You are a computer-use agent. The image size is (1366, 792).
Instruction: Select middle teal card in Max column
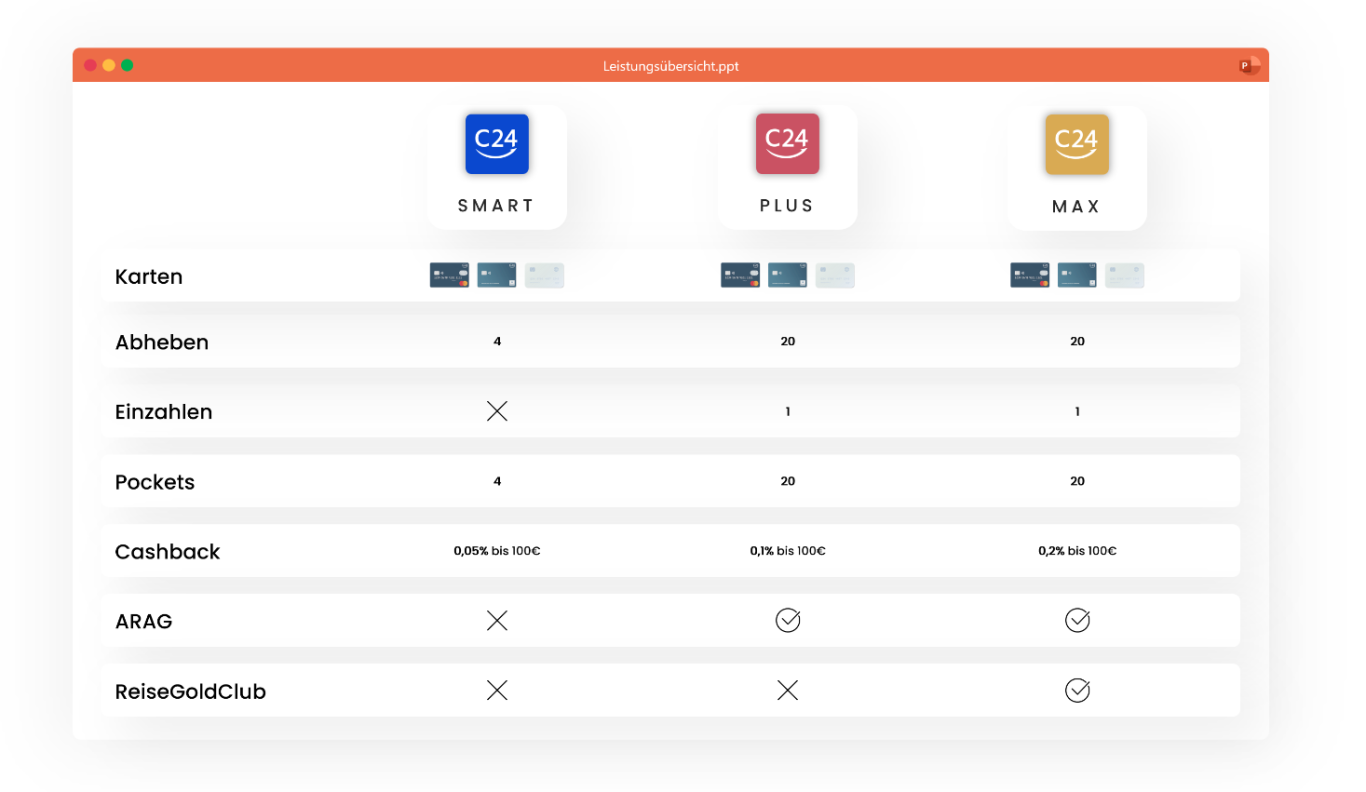pyautogui.click(x=1077, y=276)
